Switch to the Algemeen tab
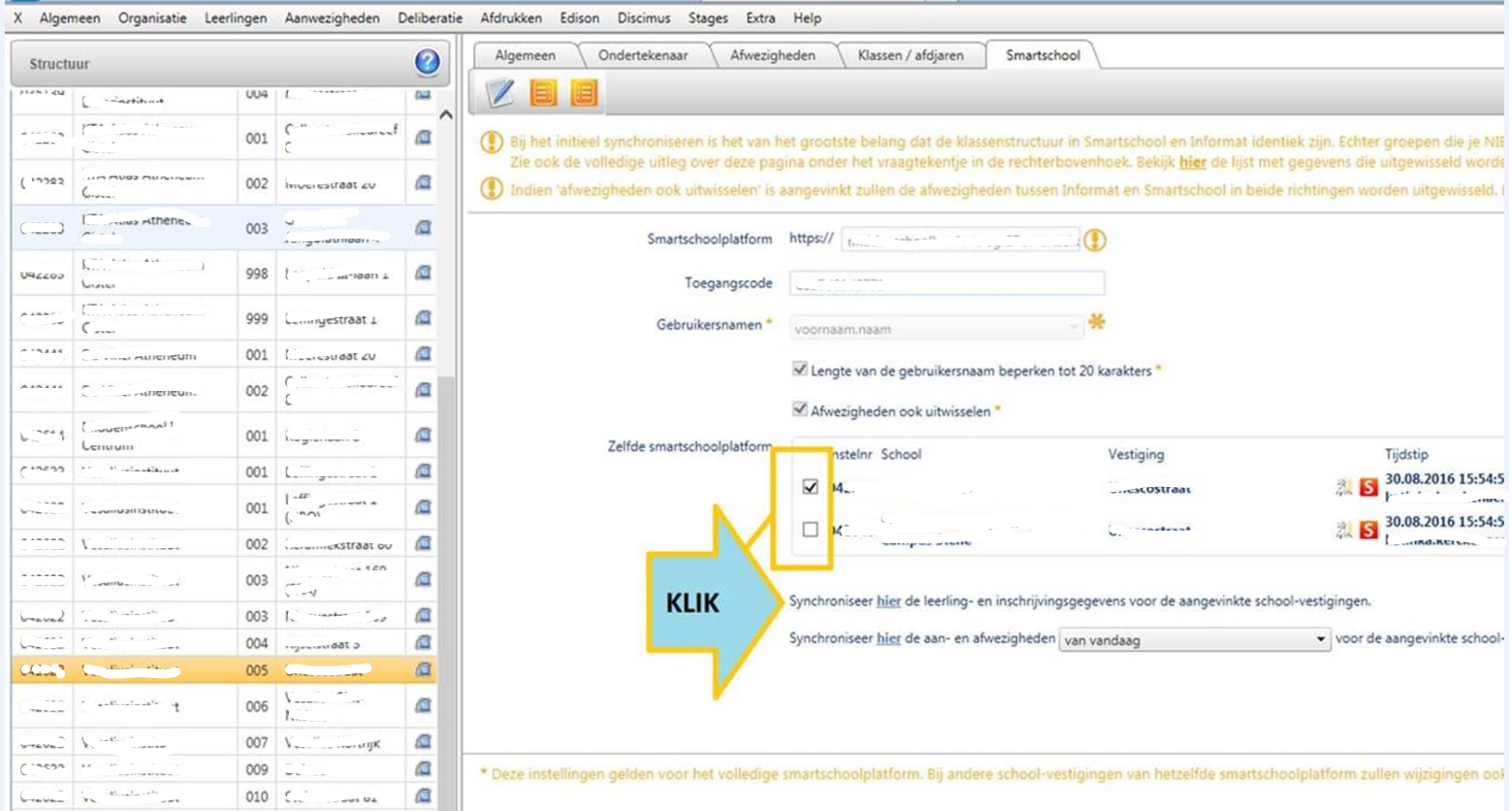This screenshot has height=811, width=1512. pyautogui.click(x=525, y=55)
